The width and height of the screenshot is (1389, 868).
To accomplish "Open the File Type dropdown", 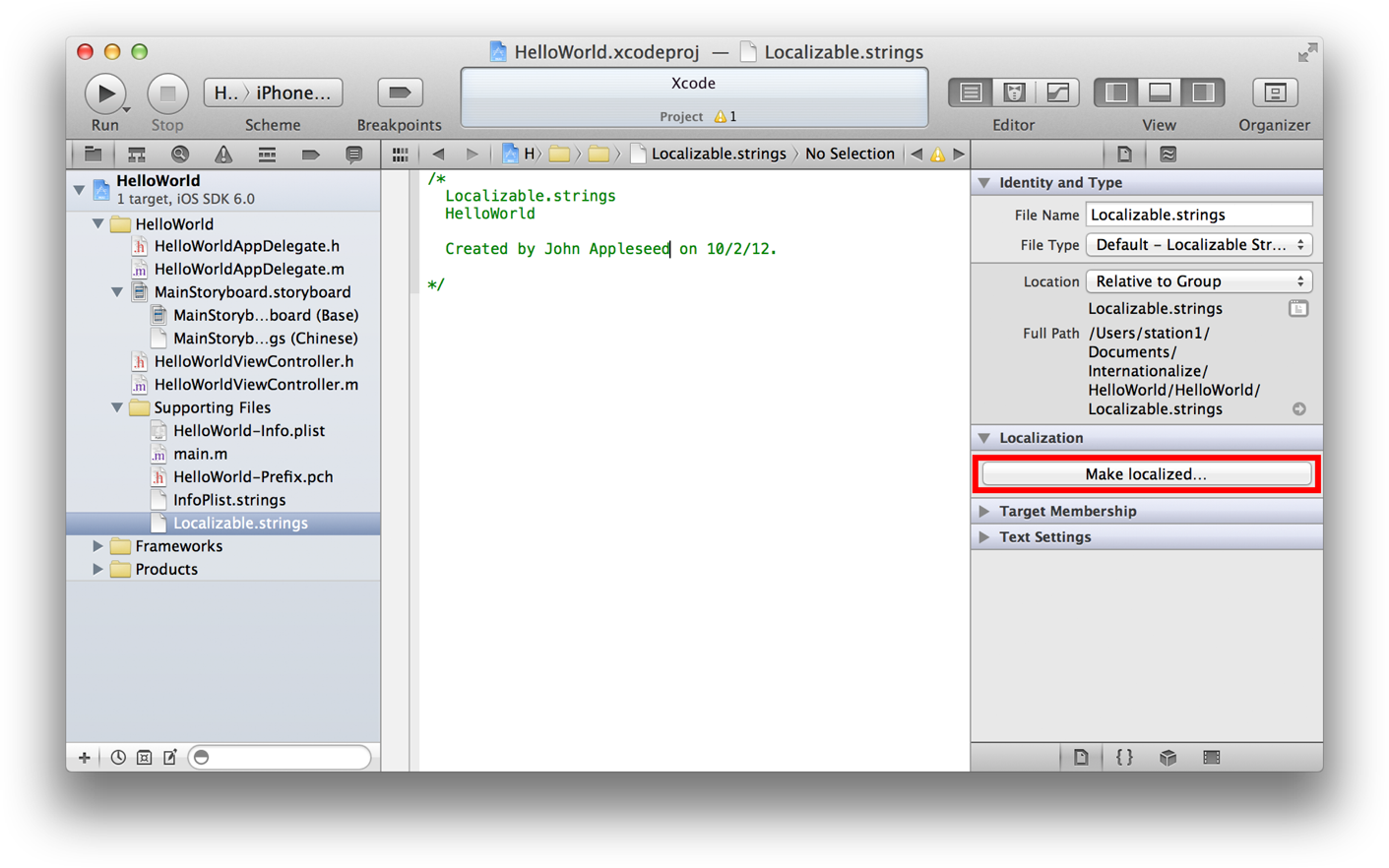I will (1199, 245).
